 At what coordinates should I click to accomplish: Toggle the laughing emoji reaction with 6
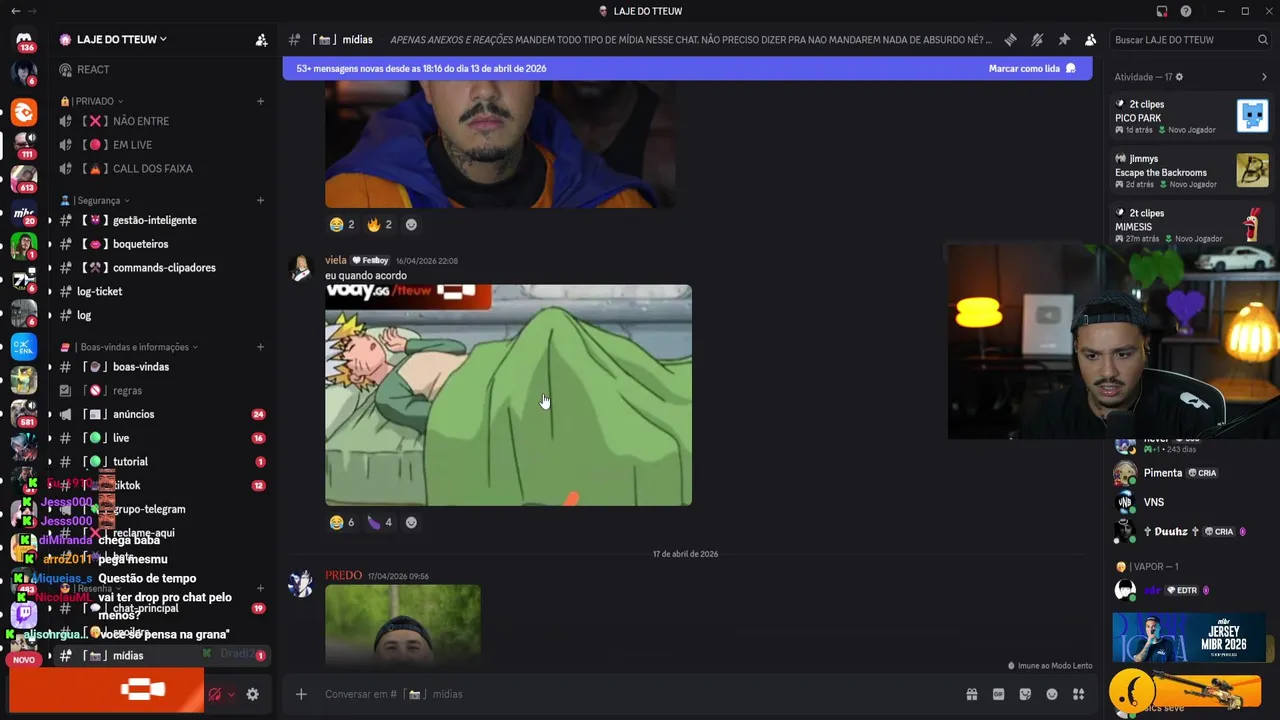click(x=342, y=522)
